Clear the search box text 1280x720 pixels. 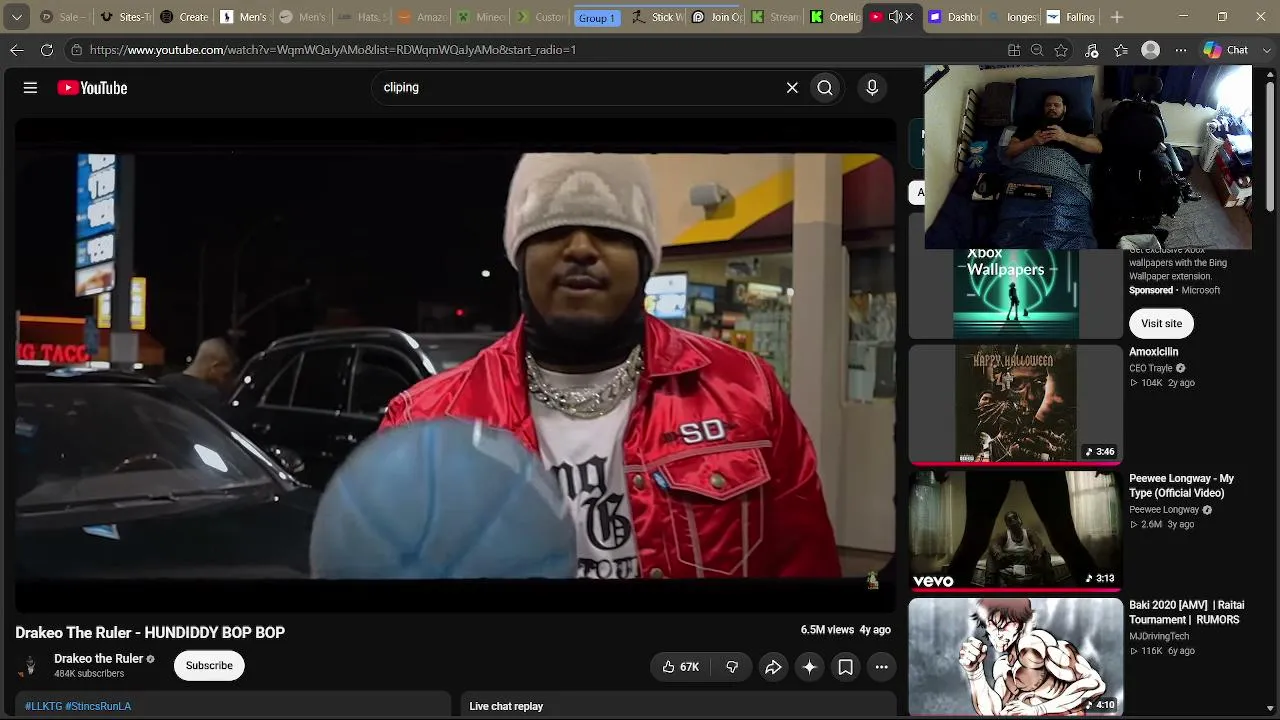pos(792,88)
